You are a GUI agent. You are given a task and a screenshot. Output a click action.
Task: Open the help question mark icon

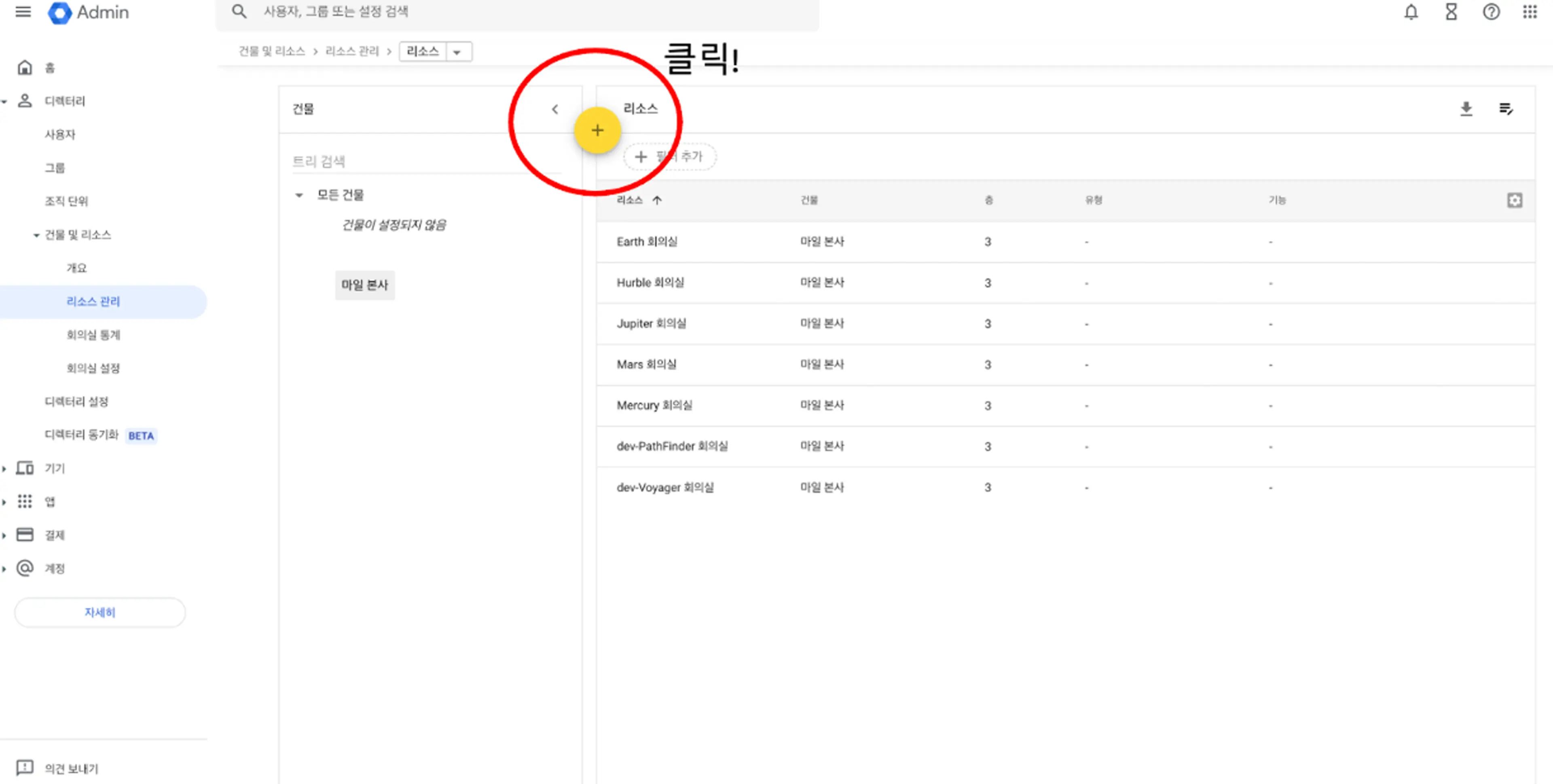coord(1491,12)
